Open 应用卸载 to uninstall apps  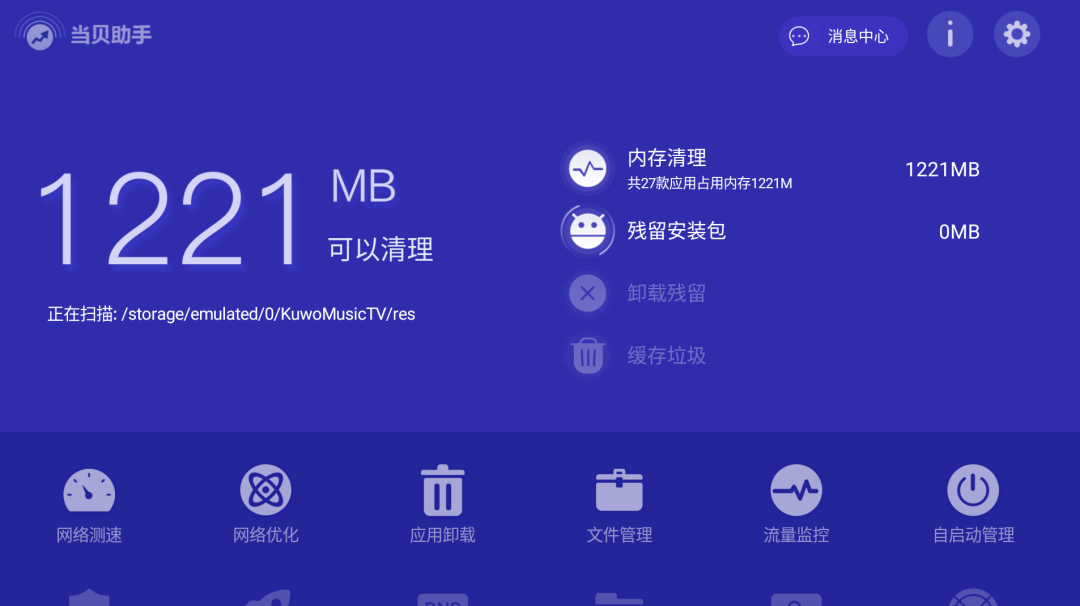[x=441, y=505]
